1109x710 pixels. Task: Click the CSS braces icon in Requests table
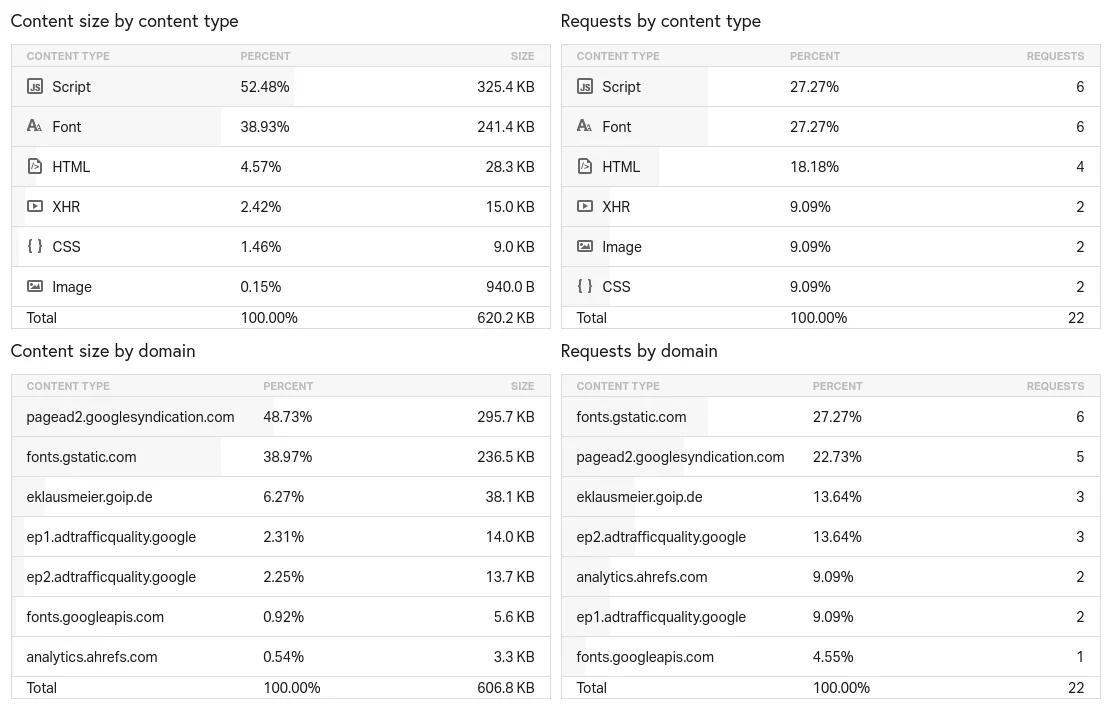point(585,287)
